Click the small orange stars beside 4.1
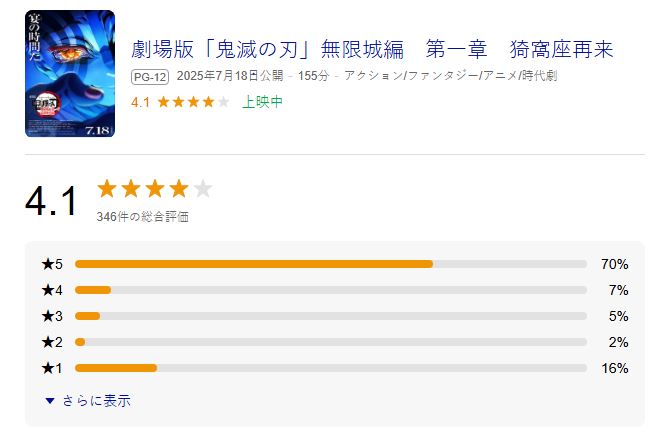Viewport: 668px width, 435px height. coord(193,102)
